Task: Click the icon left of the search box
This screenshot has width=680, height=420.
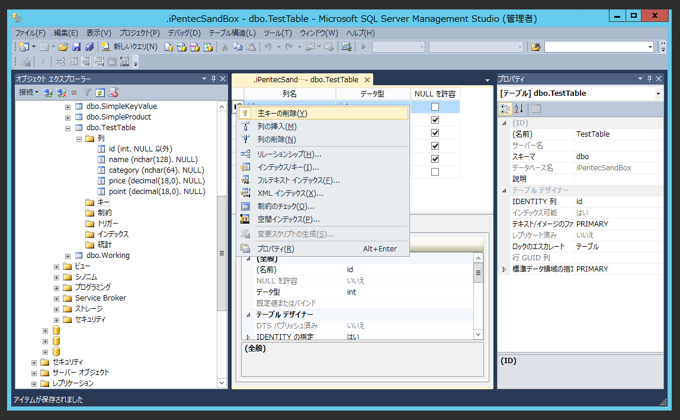Action: coord(536,46)
